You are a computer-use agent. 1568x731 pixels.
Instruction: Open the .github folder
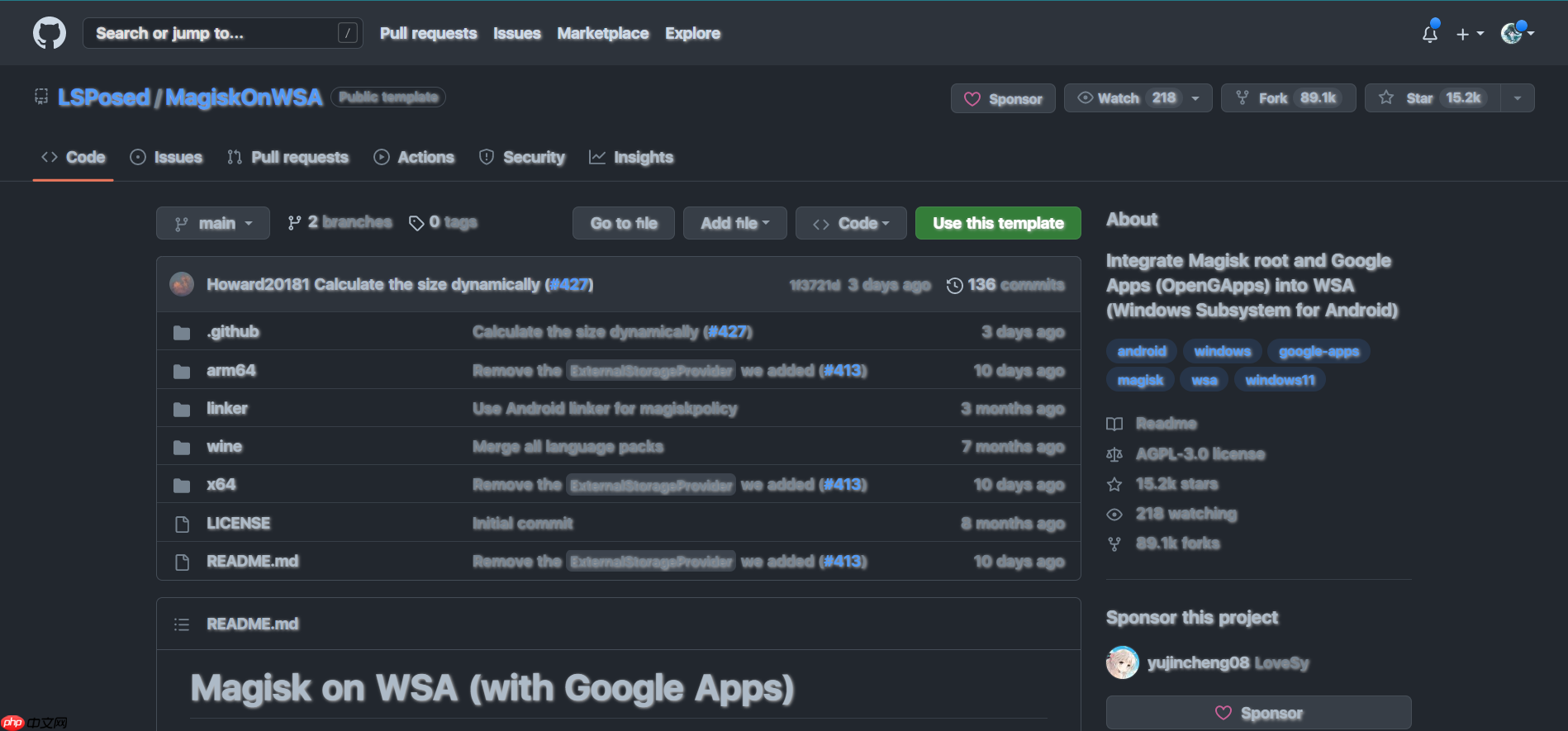[233, 332]
